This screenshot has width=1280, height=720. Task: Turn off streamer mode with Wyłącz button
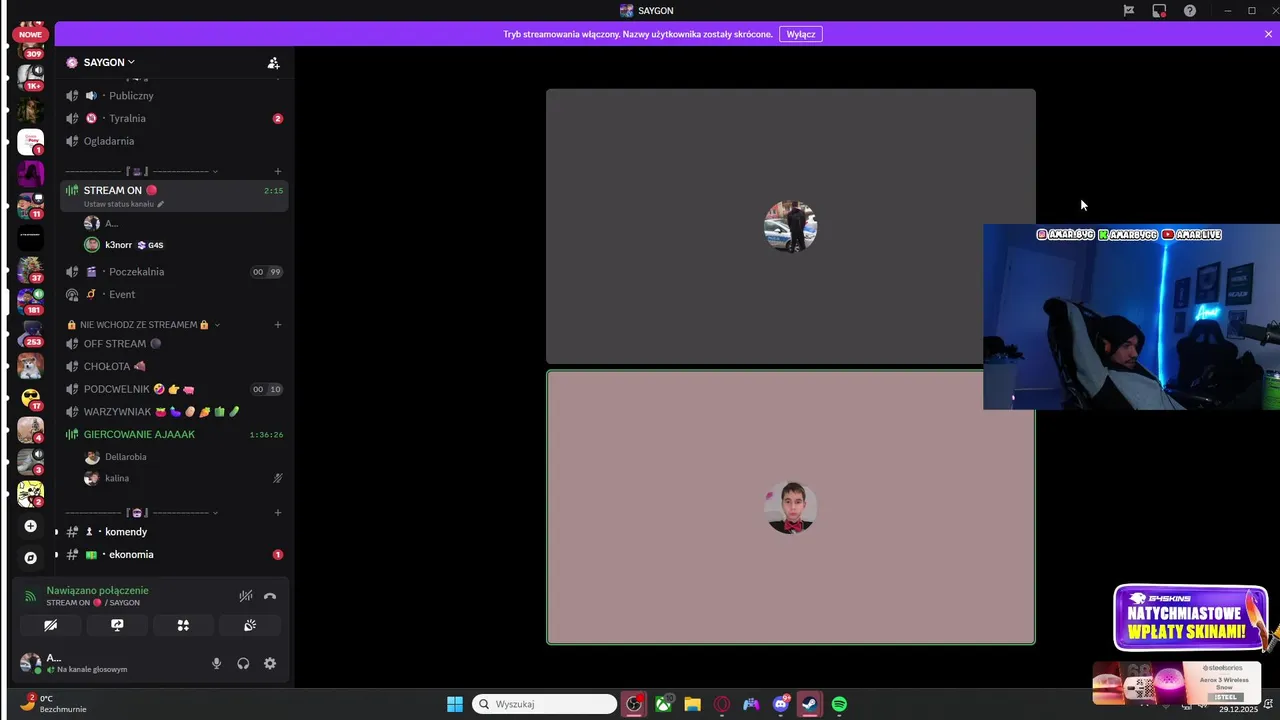point(801,34)
